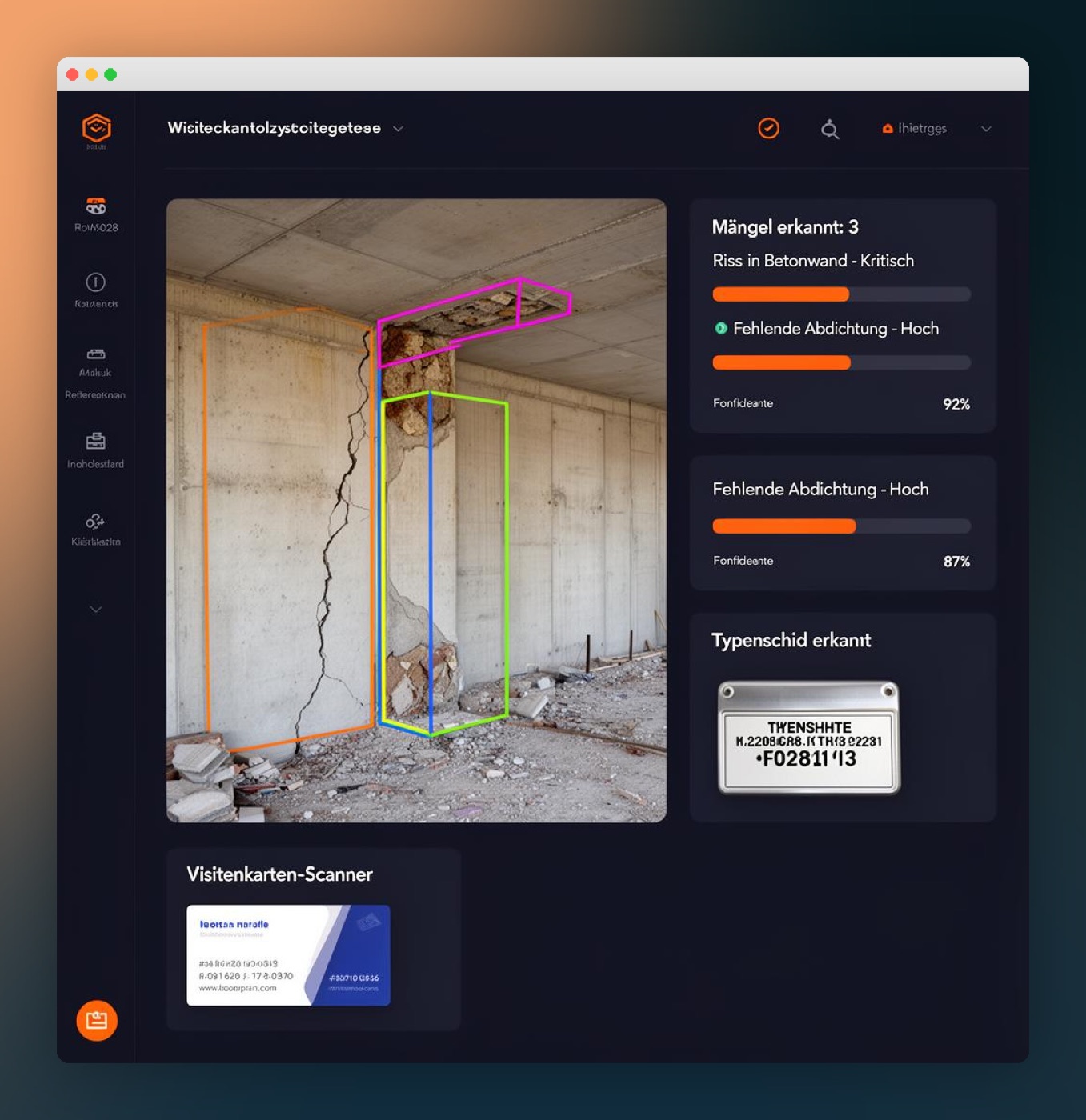Screen dimensions: 1086x1120
Task: Click the search icon in header
Action: 830,129
